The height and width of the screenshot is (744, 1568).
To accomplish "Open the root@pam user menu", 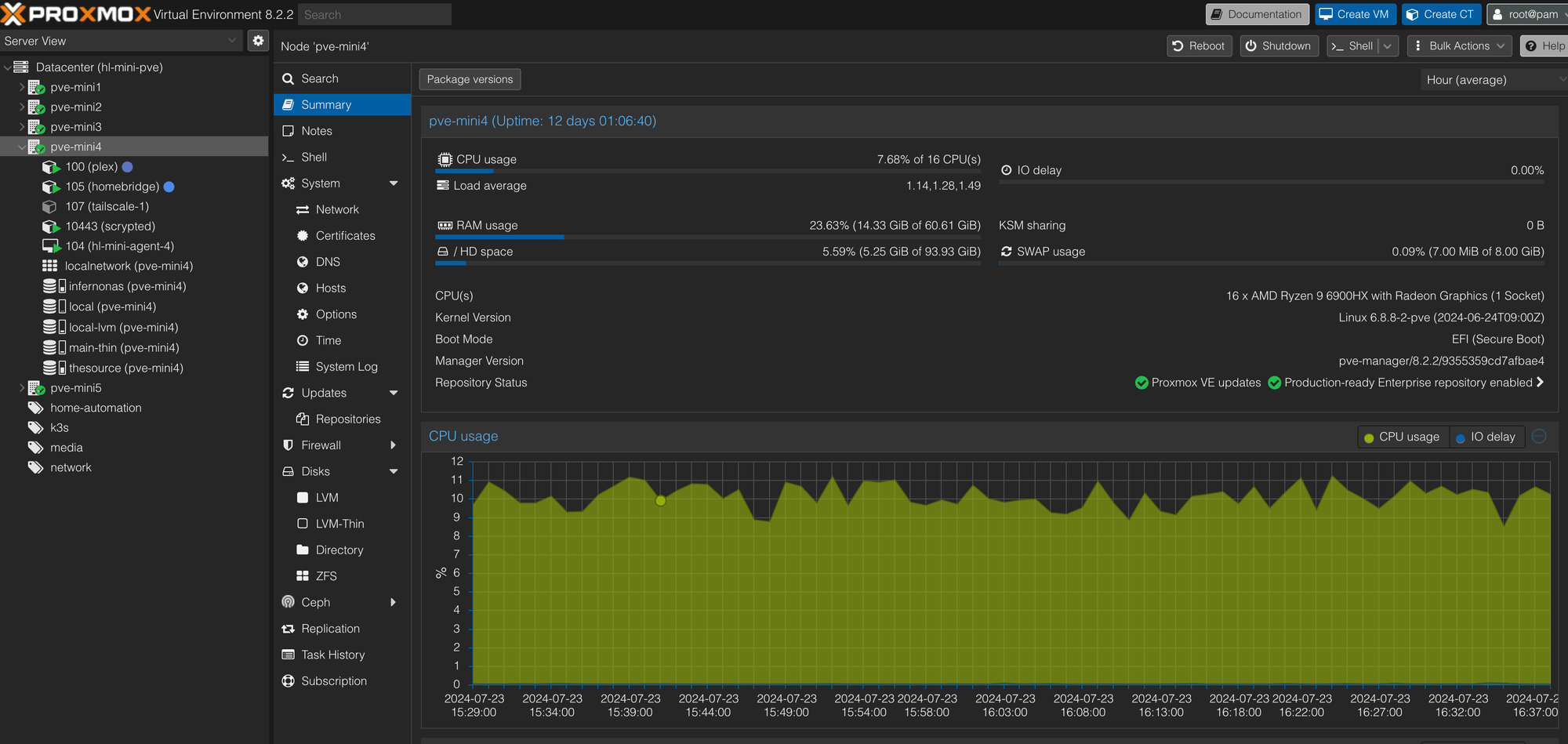I will [x=1526, y=14].
